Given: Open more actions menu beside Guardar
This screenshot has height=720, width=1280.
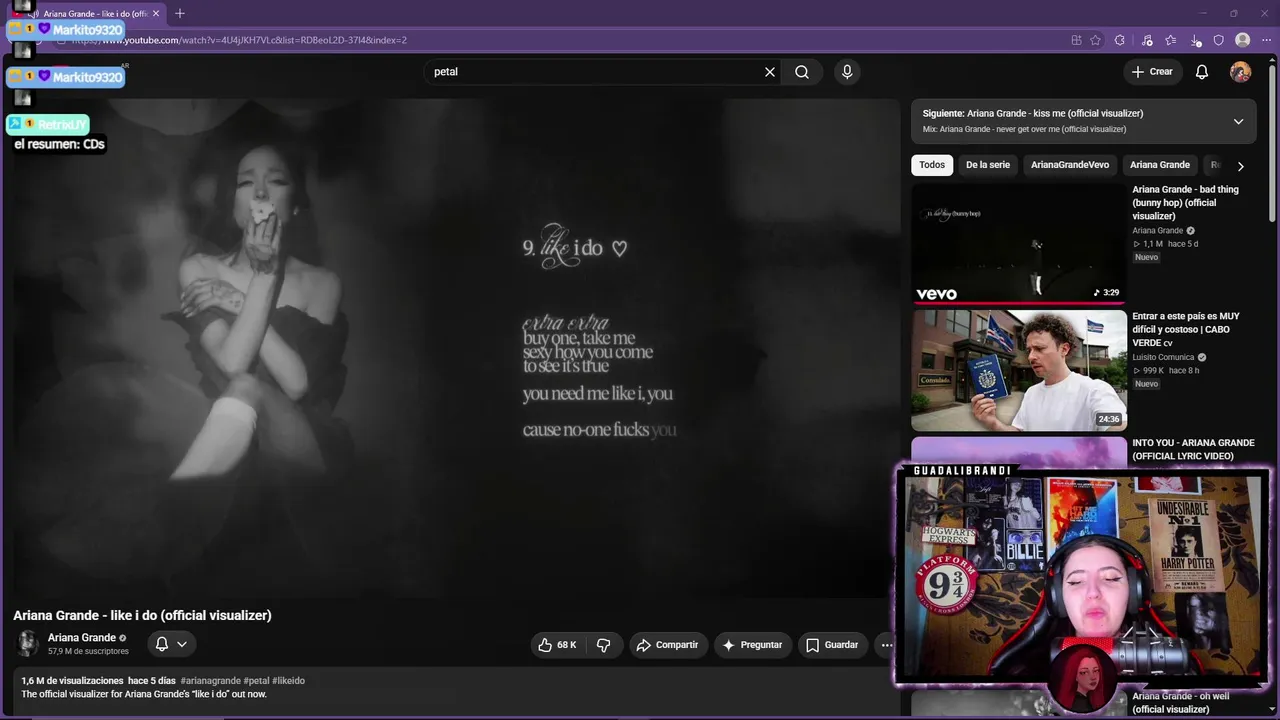Looking at the screenshot, I should click(886, 645).
